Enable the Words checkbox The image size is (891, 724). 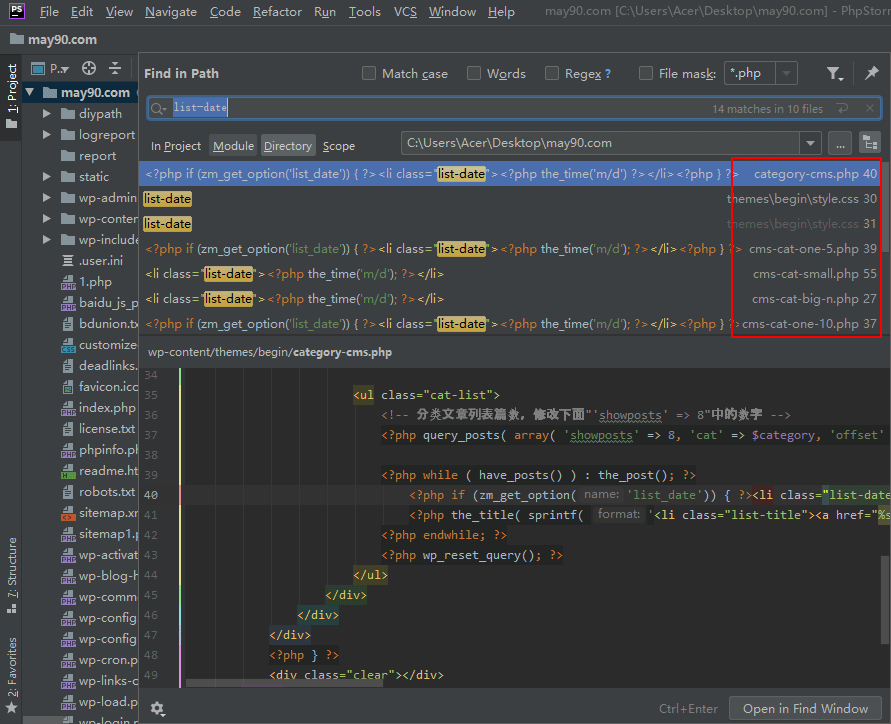[474, 73]
